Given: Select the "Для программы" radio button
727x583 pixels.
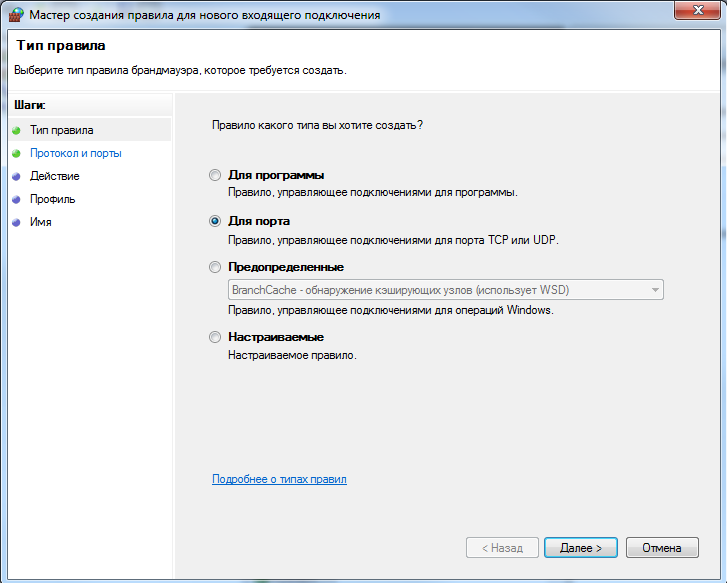Looking at the screenshot, I should click(215, 175).
